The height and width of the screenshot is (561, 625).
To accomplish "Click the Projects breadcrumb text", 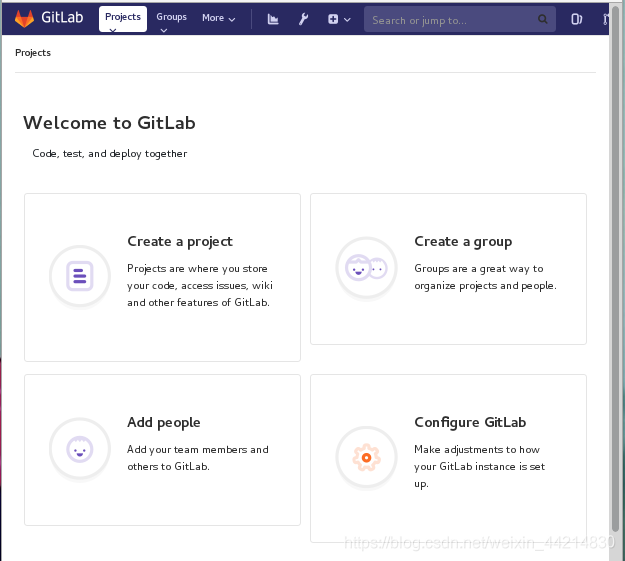I will click(33, 53).
